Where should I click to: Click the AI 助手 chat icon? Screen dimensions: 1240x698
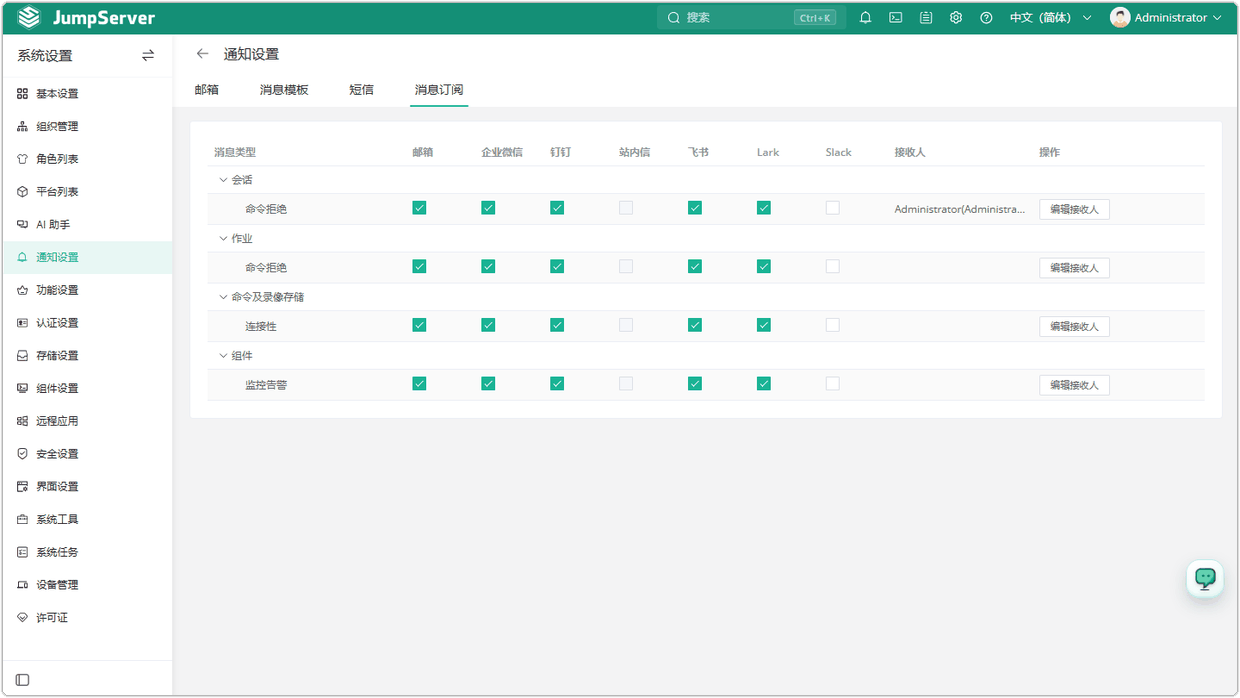[x=23, y=225]
